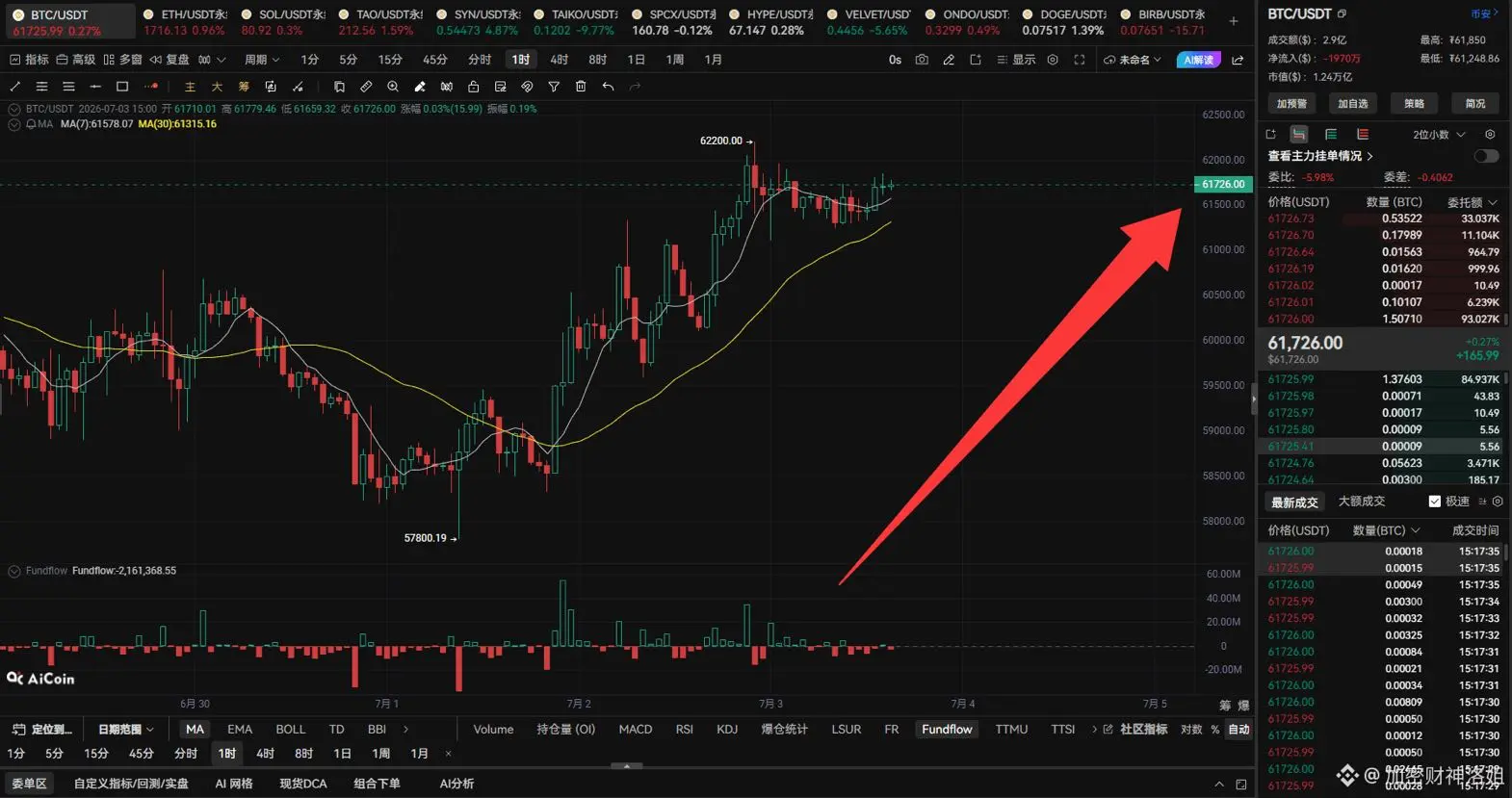The height and width of the screenshot is (798, 1512).
Task: Take a chart screenshot with camera icon
Action: pyautogui.click(x=922, y=60)
